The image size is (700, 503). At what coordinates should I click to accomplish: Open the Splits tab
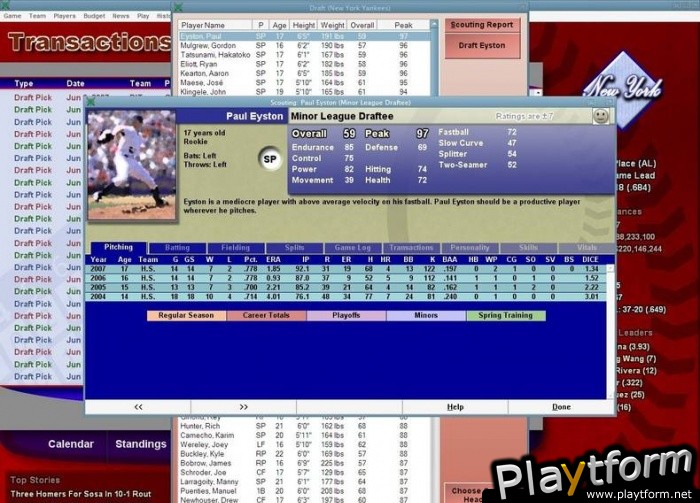coord(294,248)
